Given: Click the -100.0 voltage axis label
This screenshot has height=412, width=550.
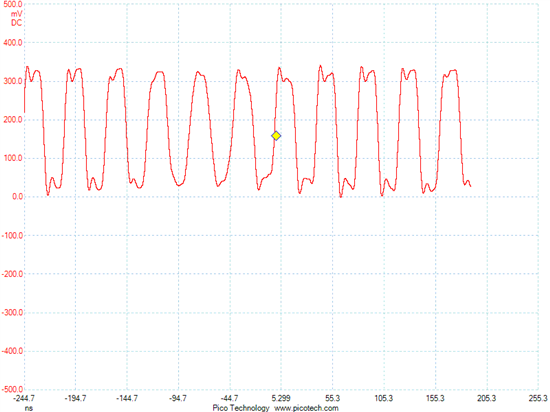Looking at the screenshot, I should tap(12, 236).
